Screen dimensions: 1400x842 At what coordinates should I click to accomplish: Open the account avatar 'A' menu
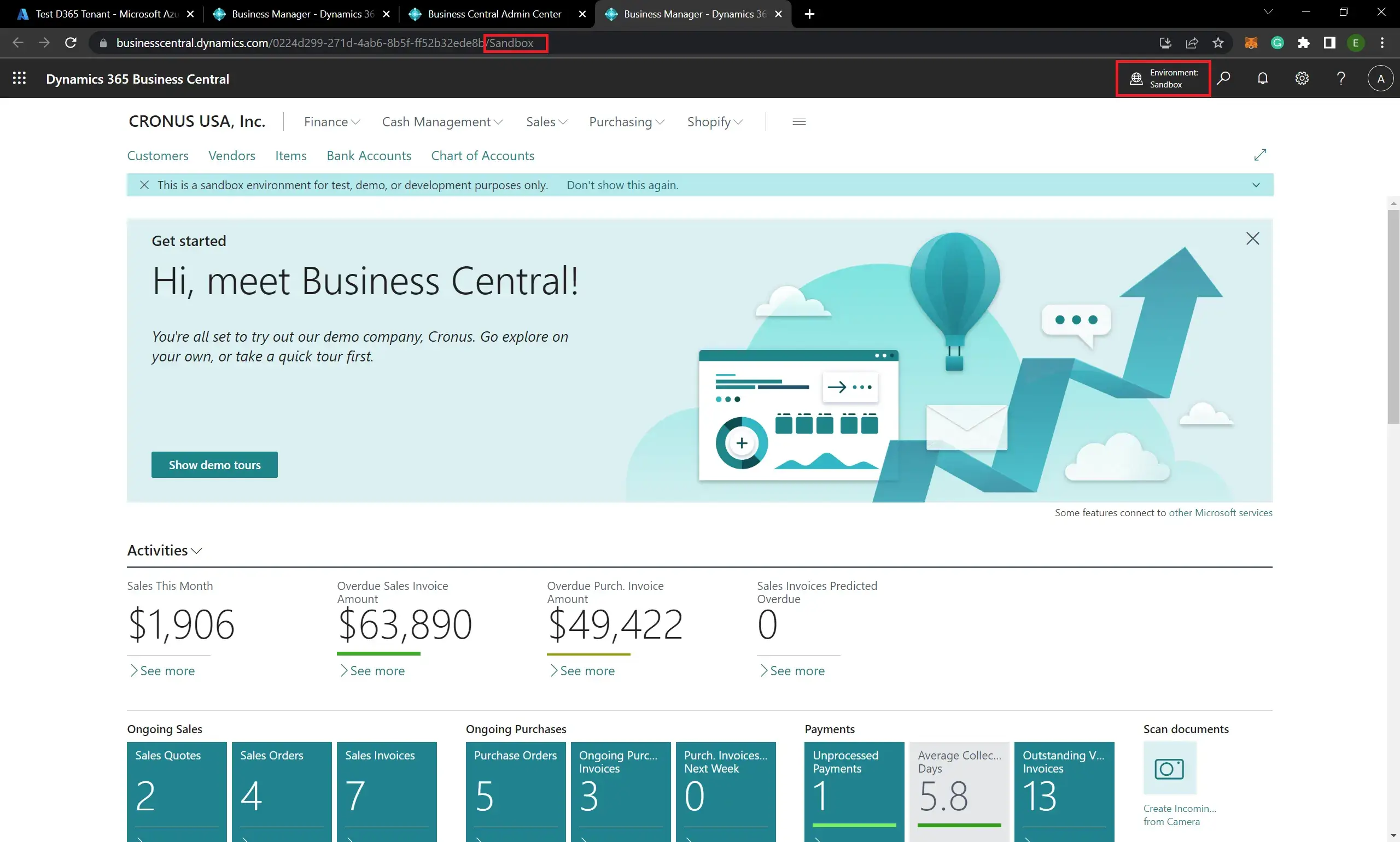[1381, 78]
